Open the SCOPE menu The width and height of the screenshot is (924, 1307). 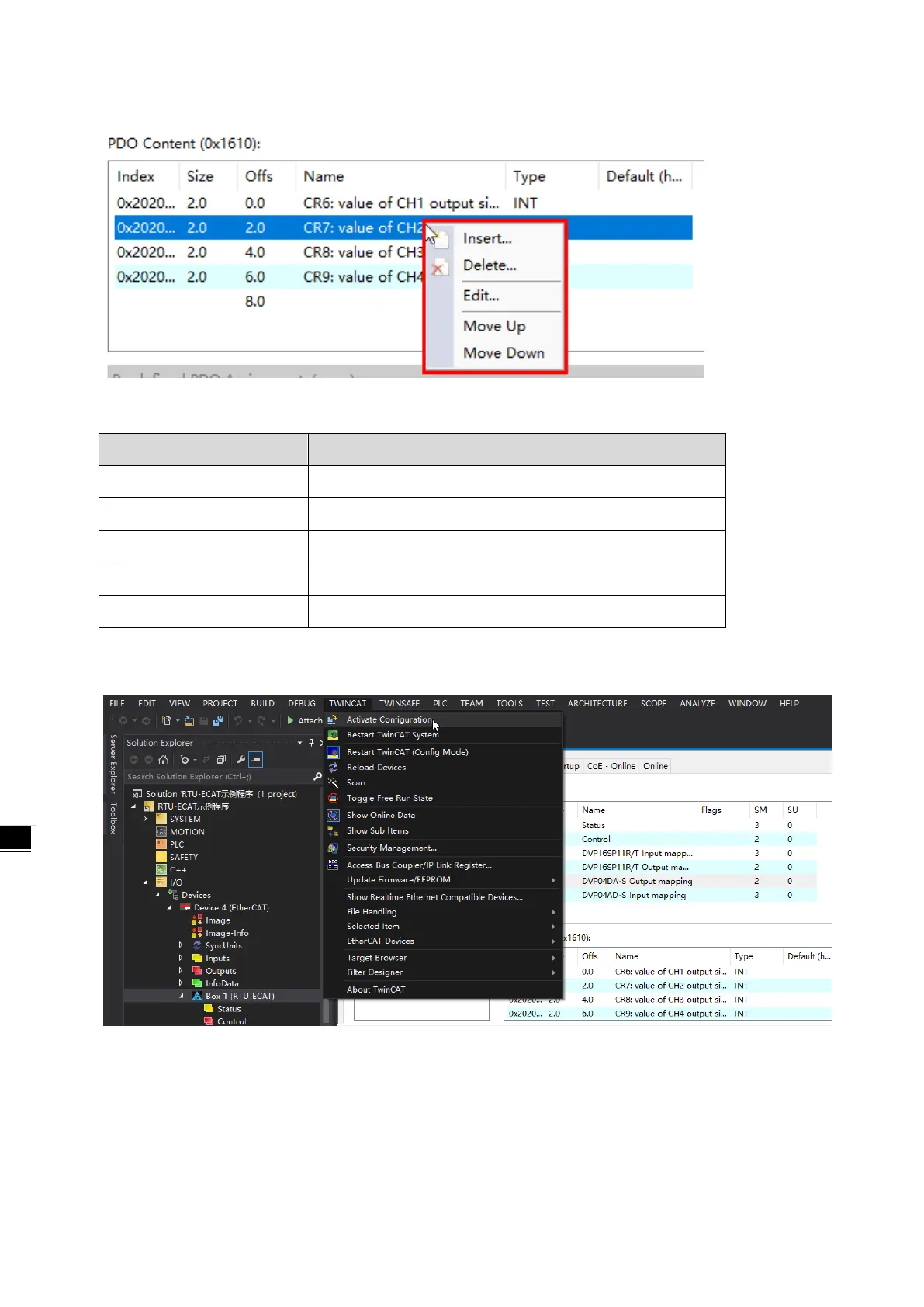pyautogui.click(x=653, y=703)
